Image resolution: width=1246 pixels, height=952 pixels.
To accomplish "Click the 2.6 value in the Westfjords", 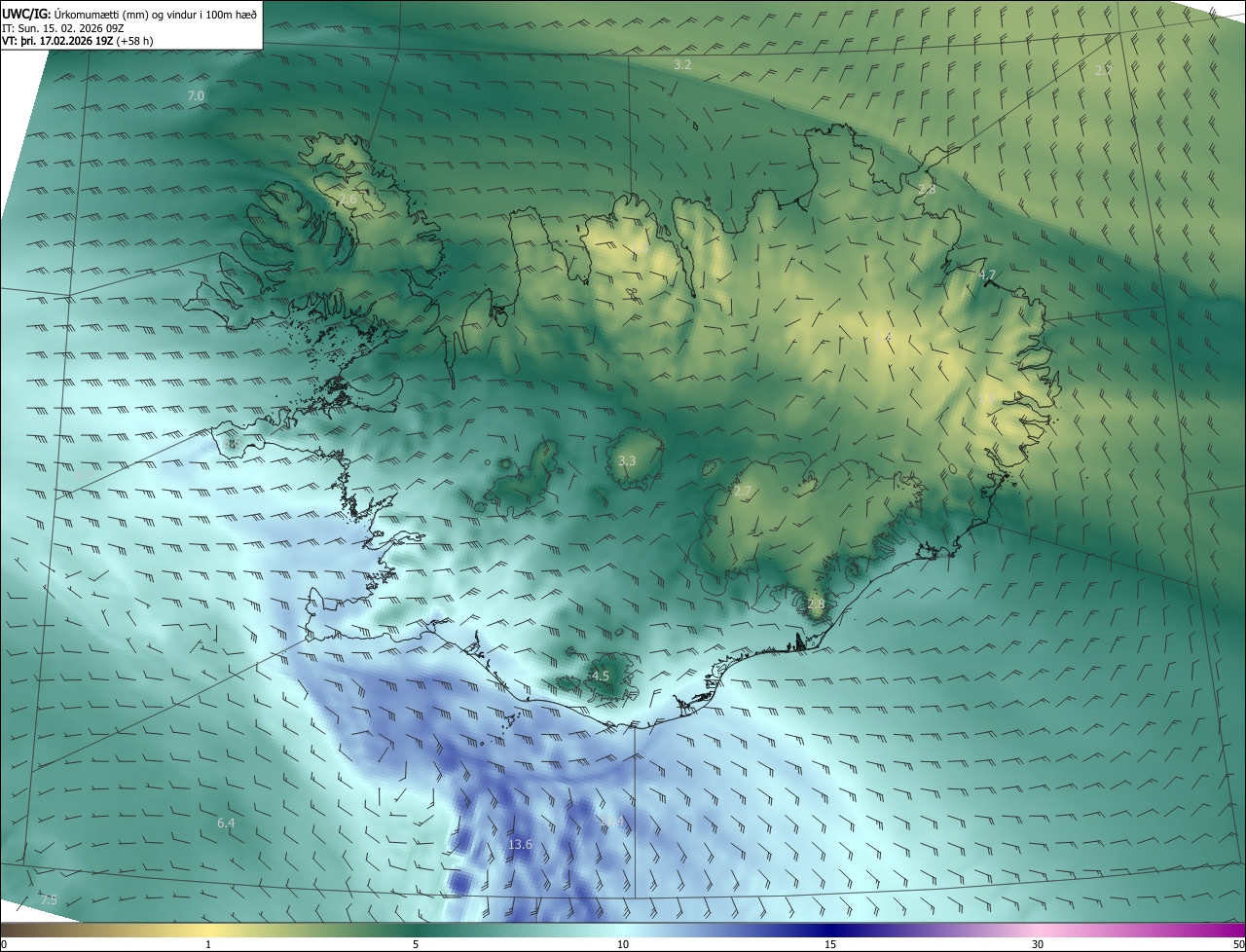I will [x=348, y=199].
